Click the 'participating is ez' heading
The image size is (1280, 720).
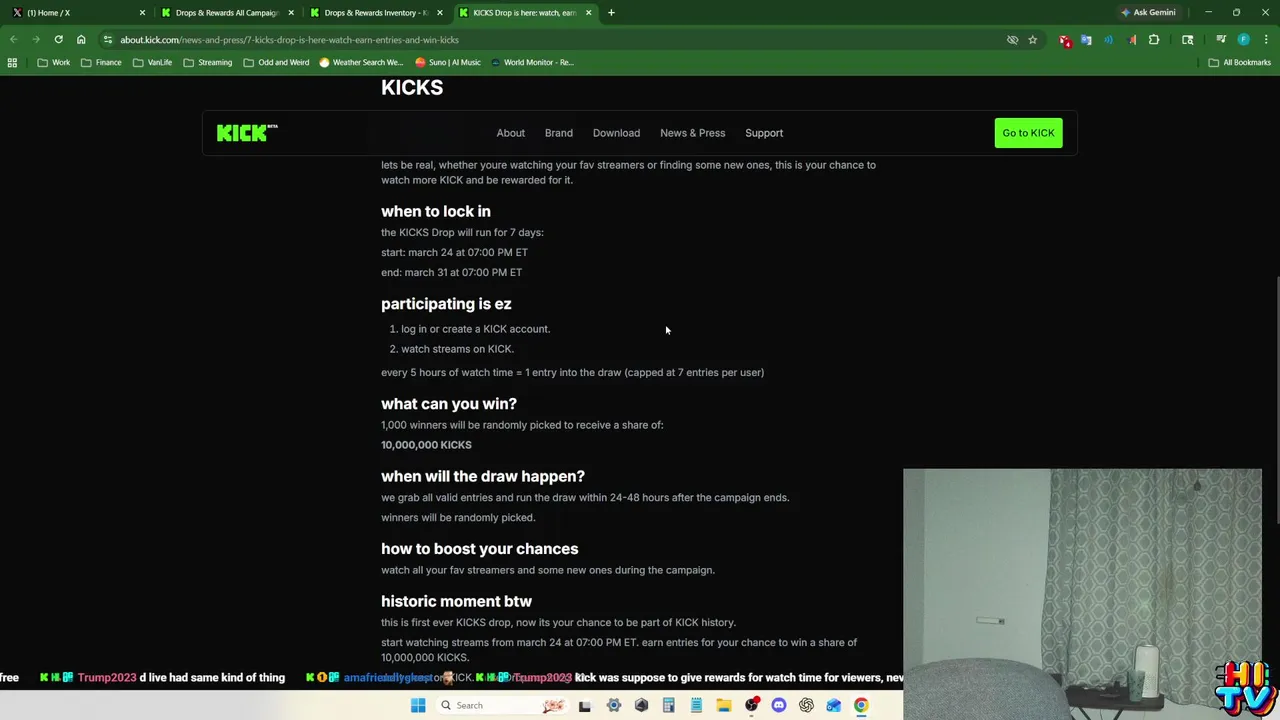click(446, 304)
